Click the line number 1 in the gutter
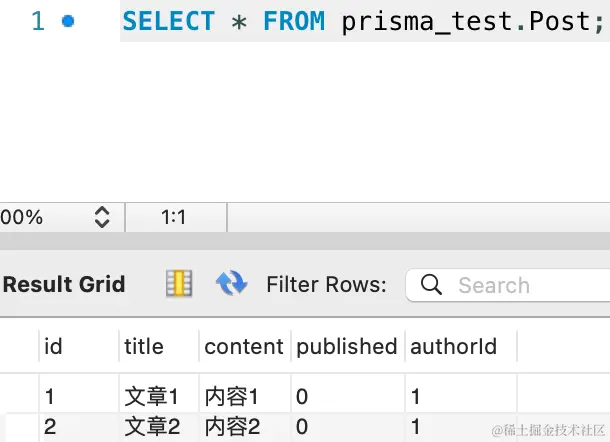Screen dimensions: 610x442 (38, 21)
